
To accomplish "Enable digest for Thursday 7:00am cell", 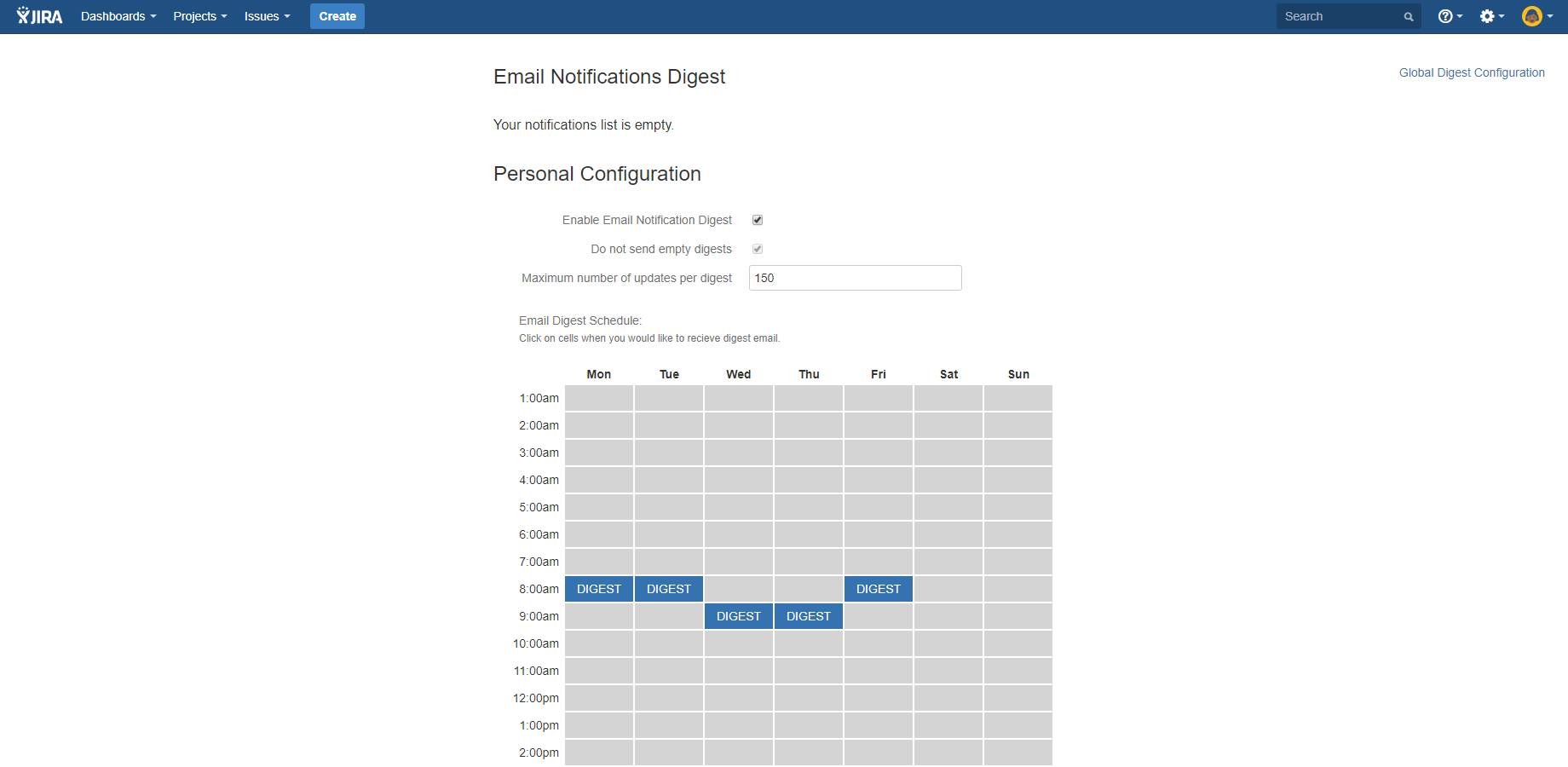I will pos(809,562).
